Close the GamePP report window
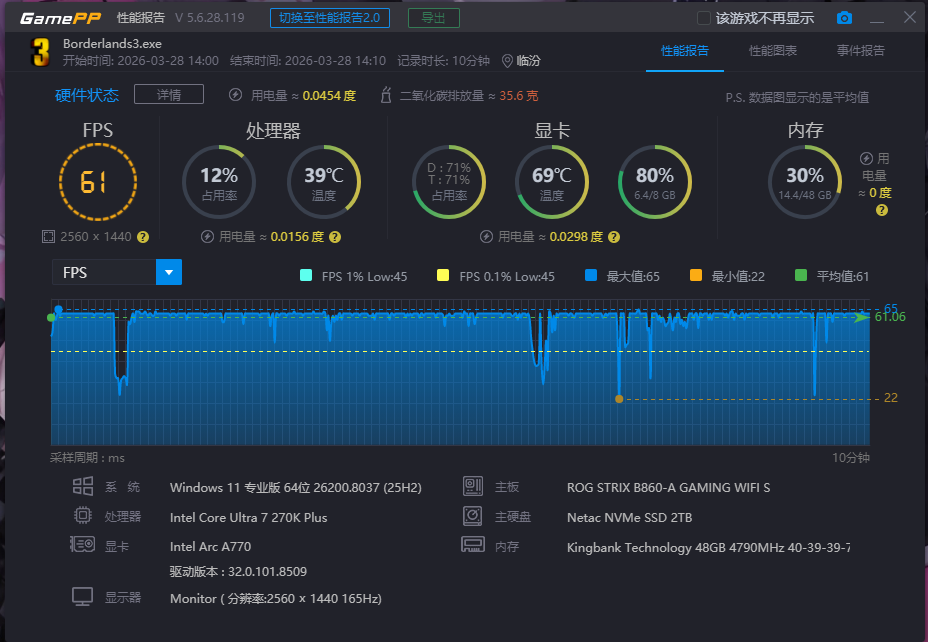This screenshot has width=928, height=642. [x=910, y=17]
